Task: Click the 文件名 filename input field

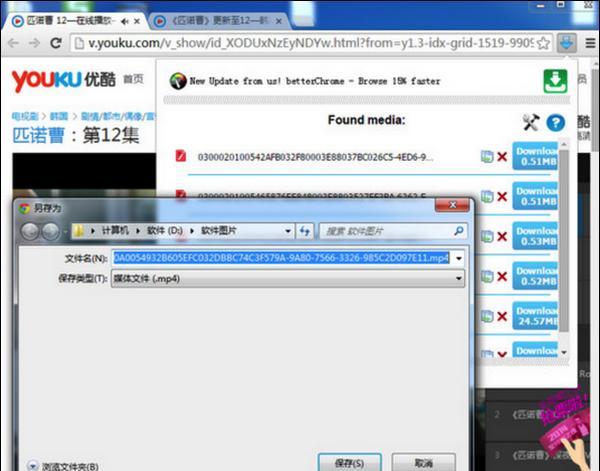Action: pyautogui.click(x=281, y=258)
